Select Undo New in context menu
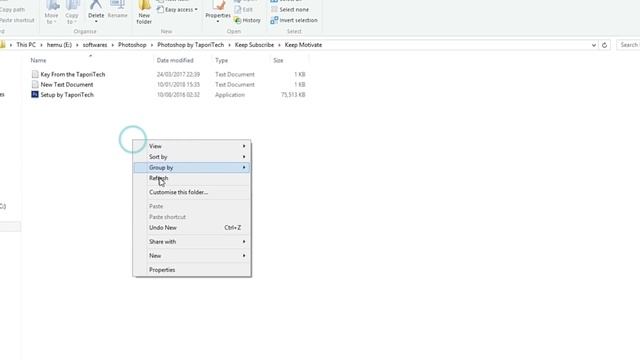This screenshot has height=360, width=640. pos(192,228)
